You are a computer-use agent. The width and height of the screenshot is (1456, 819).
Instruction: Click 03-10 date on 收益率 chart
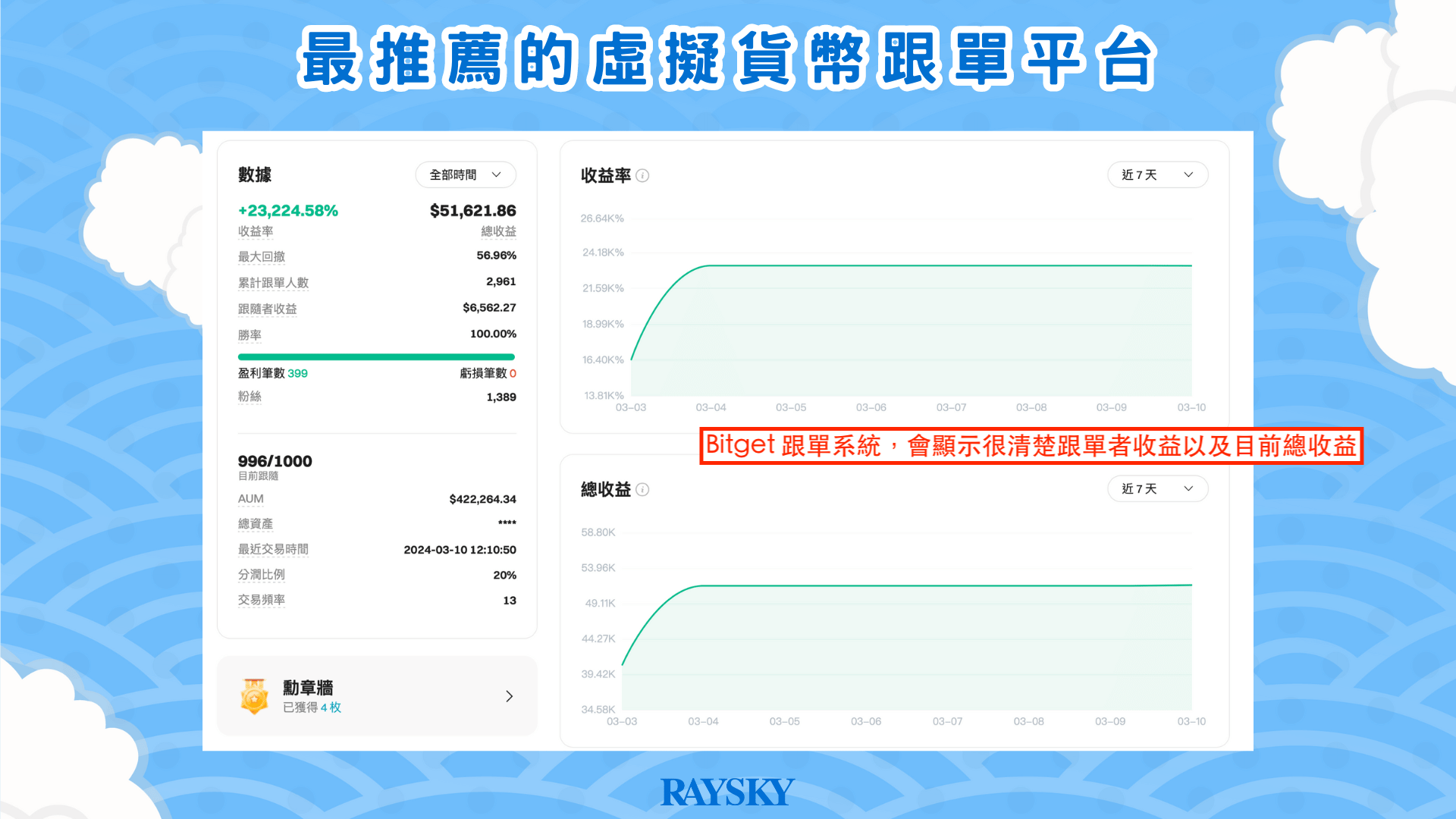coord(1191,407)
